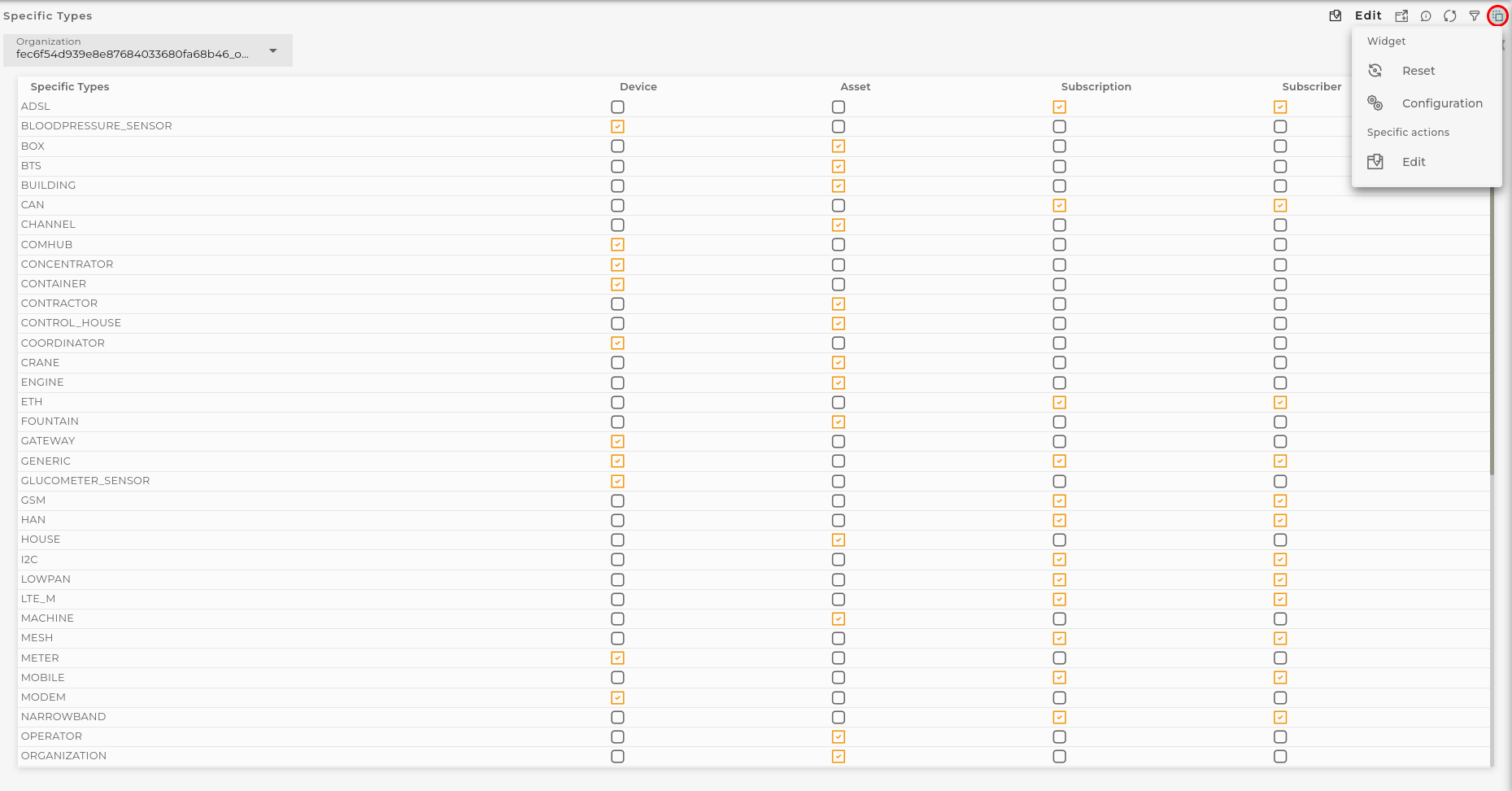The width and height of the screenshot is (1512, 791).
Task: Click the Asset column header
Action: [856, 86]
